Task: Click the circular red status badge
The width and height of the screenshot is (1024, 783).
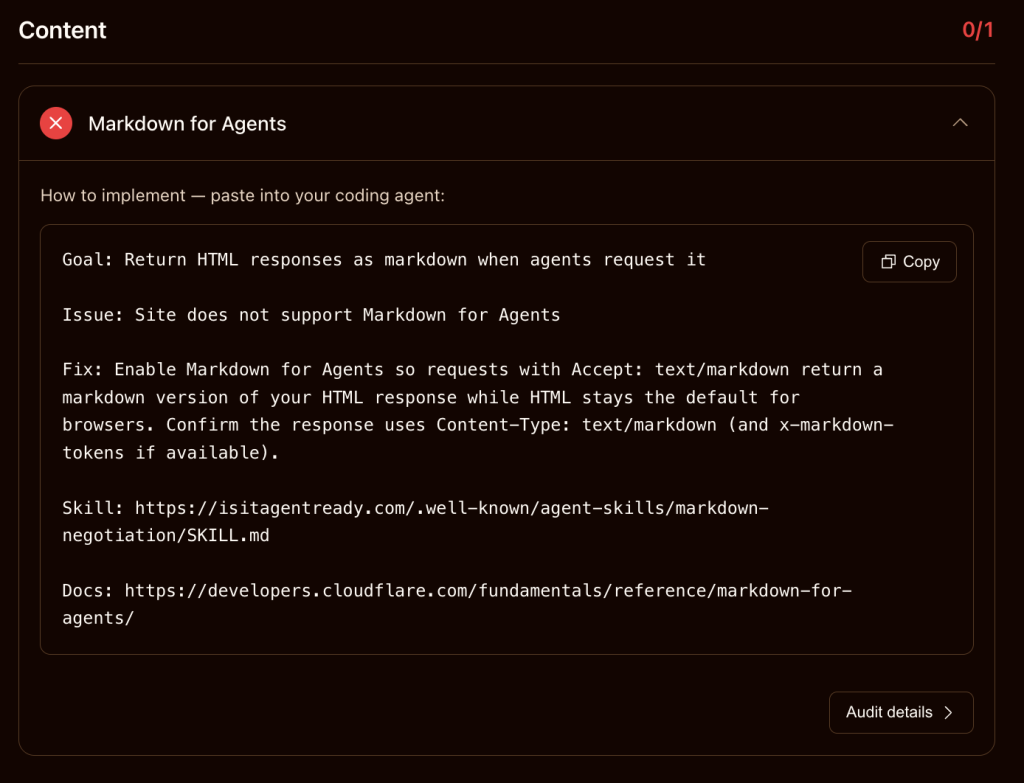Action: [x=56, y=122]
